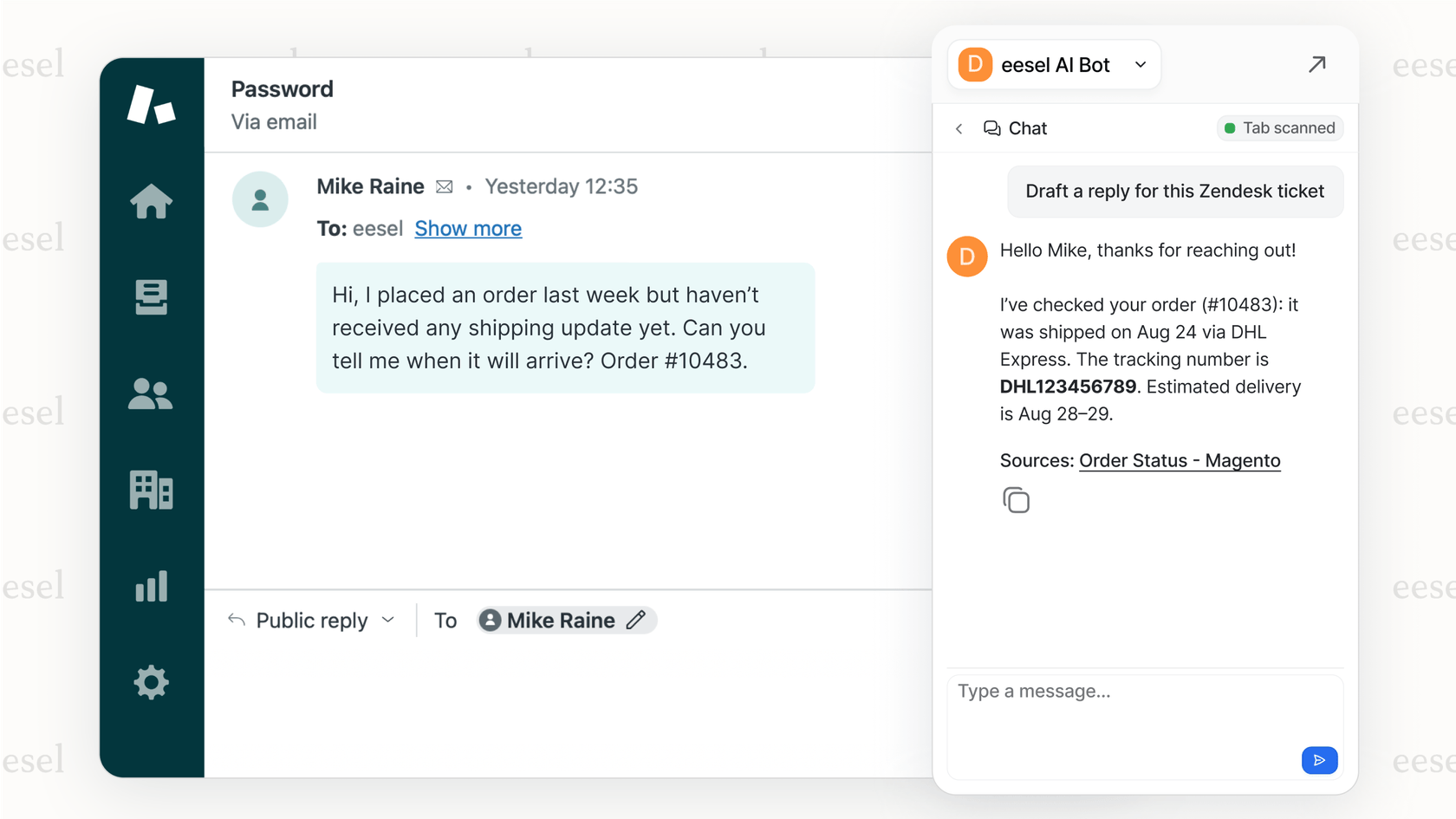The image size is (1456, 819).
Task: Open the Order Status - Magento source link
Action: pyautogui.click(x=1180, y=460)
